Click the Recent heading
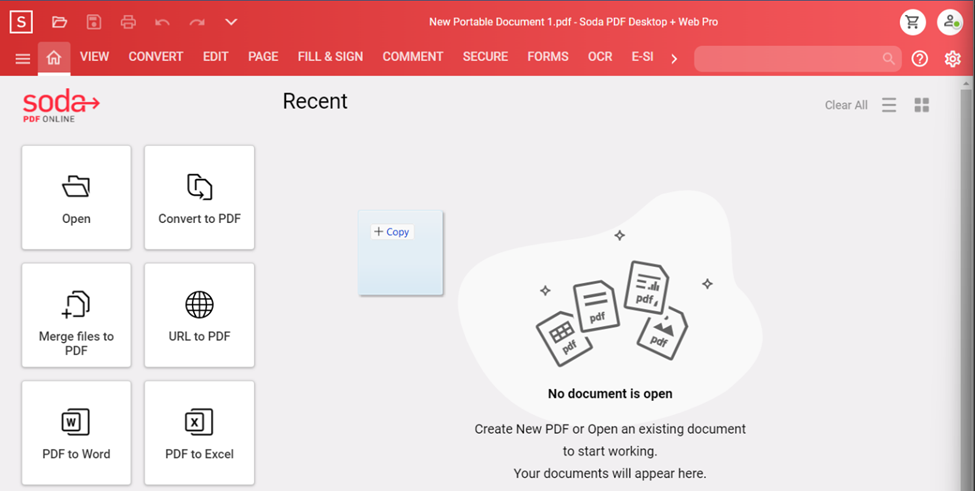975x491 pixels. [315, 101]
